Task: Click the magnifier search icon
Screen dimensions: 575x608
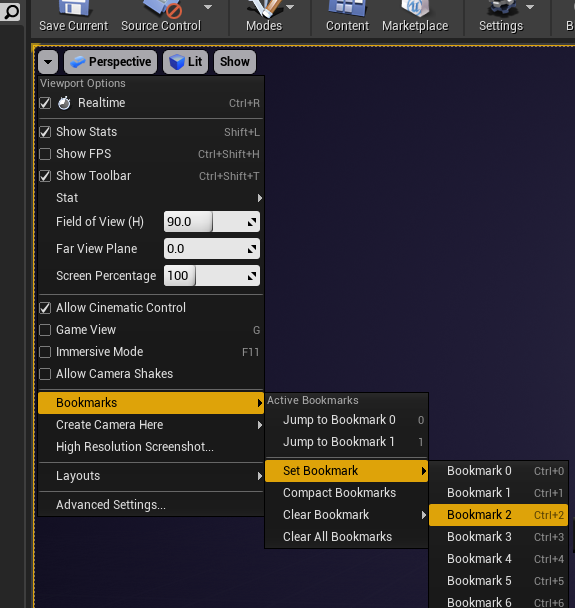Action: (10, 12)
